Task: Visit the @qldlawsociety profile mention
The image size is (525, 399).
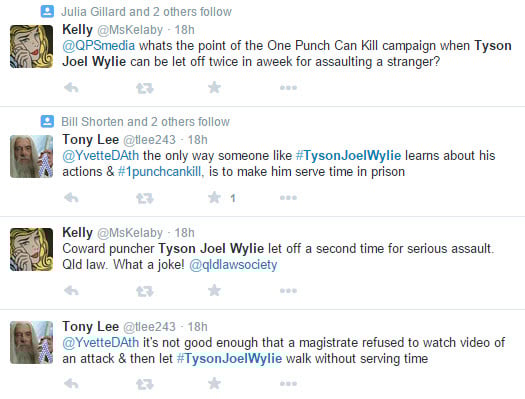Action: (233, 265)
